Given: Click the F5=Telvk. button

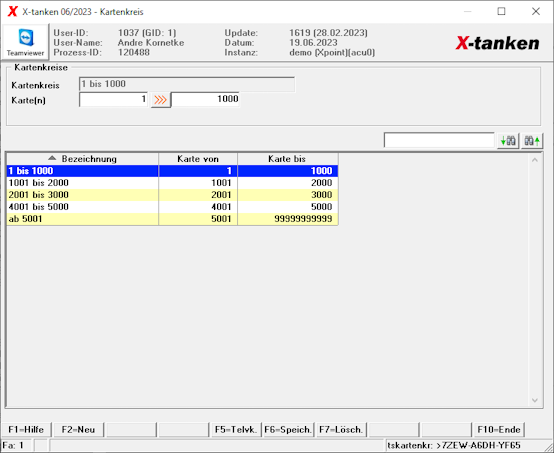Looking at the screenshot, I should pyautogui.click(x=236, y=430).
